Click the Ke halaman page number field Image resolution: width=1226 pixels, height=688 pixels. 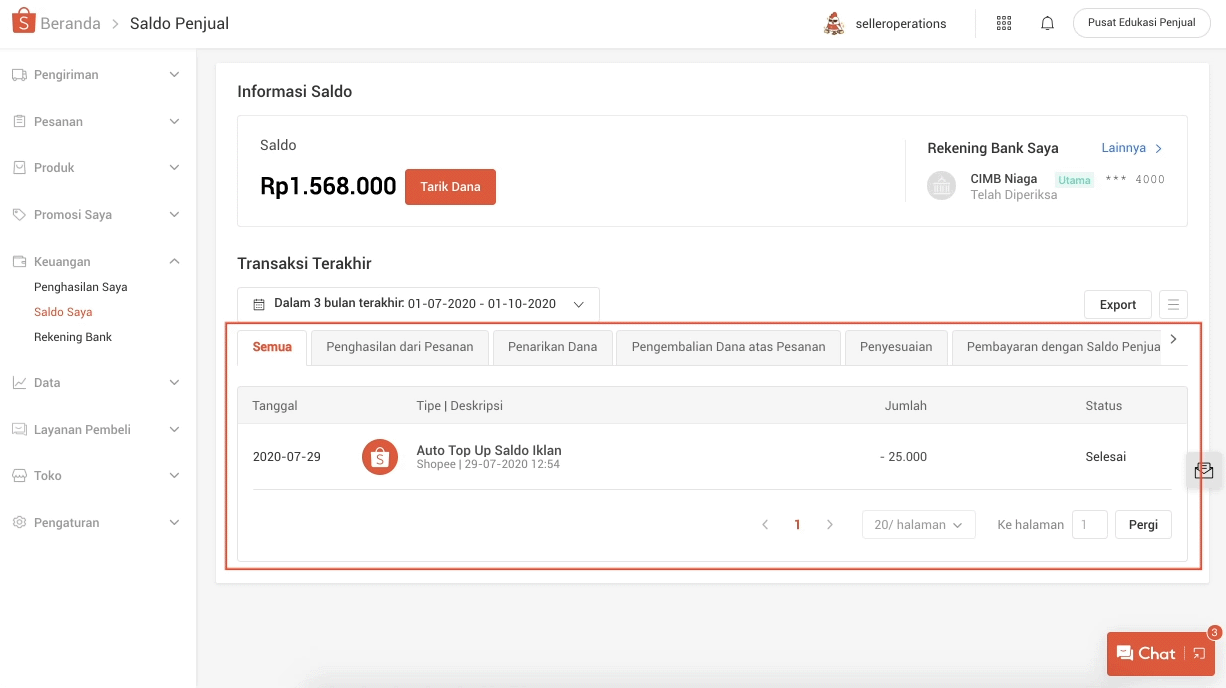1090,524
